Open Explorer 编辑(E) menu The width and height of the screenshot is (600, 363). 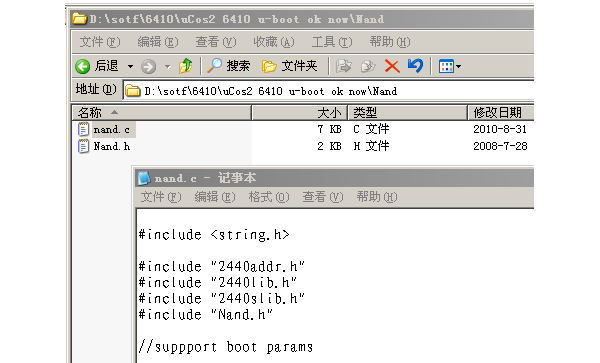click(x=158, y=42)
